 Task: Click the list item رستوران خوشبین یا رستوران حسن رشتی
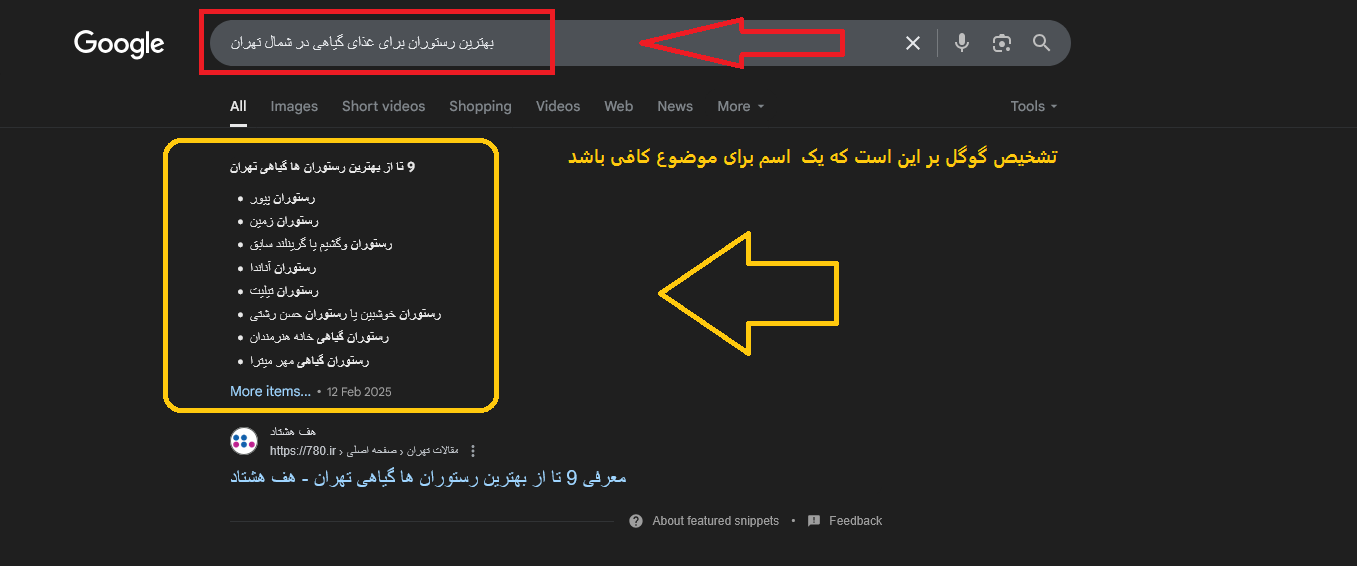pyautogui.click(x=345, y=314)
